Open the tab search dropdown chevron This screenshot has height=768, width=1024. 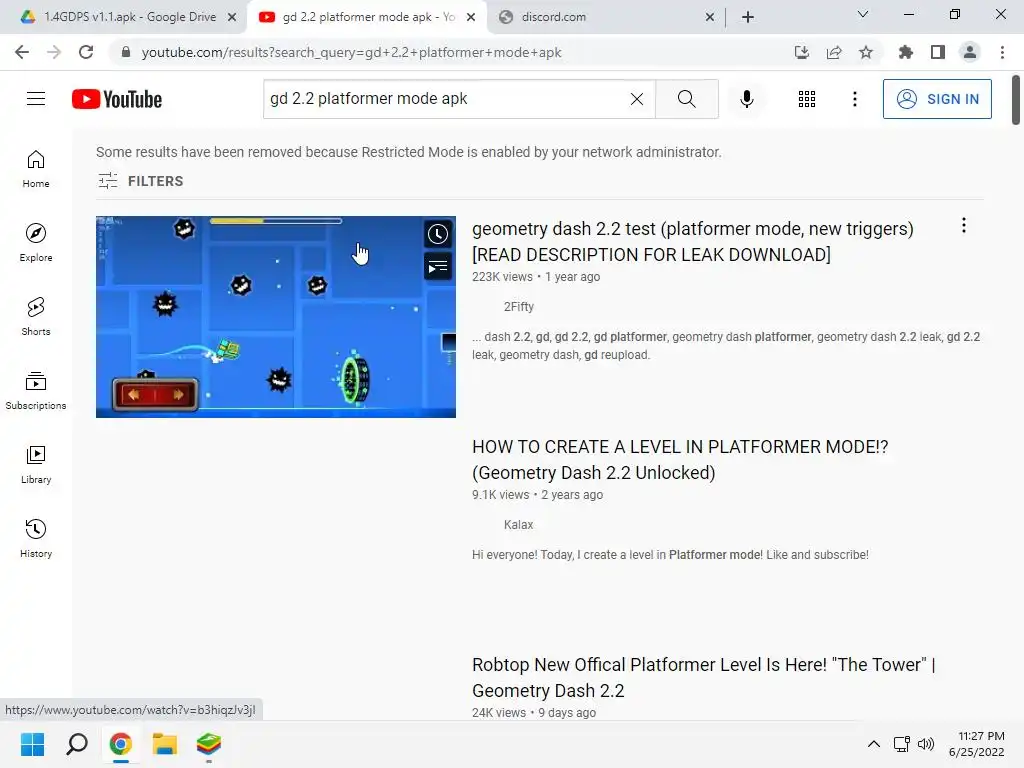click(863, 14)
